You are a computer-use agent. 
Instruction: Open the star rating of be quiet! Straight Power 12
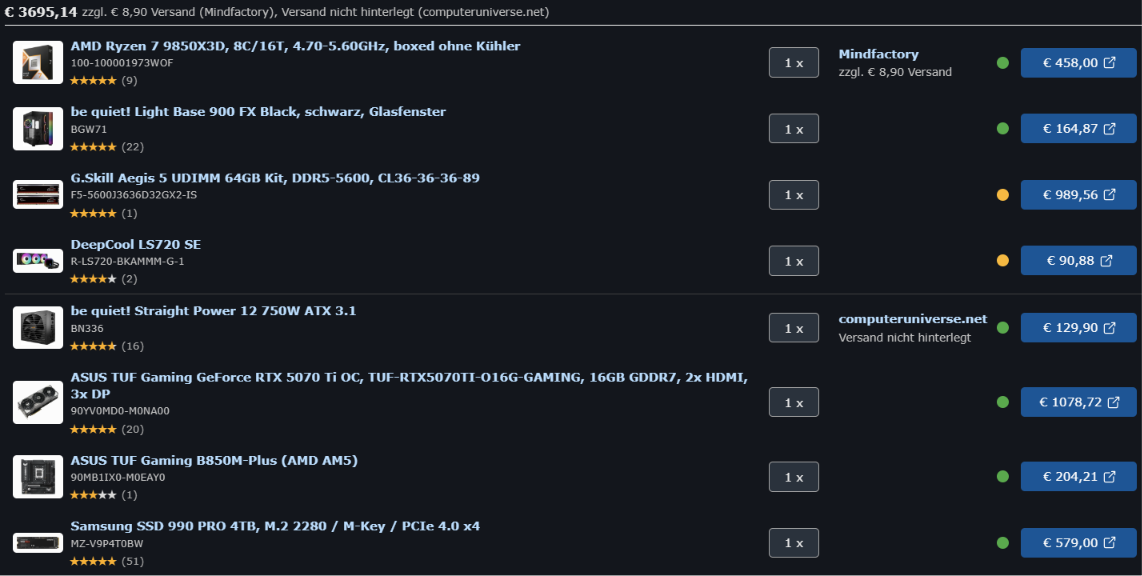coord(93,346)
